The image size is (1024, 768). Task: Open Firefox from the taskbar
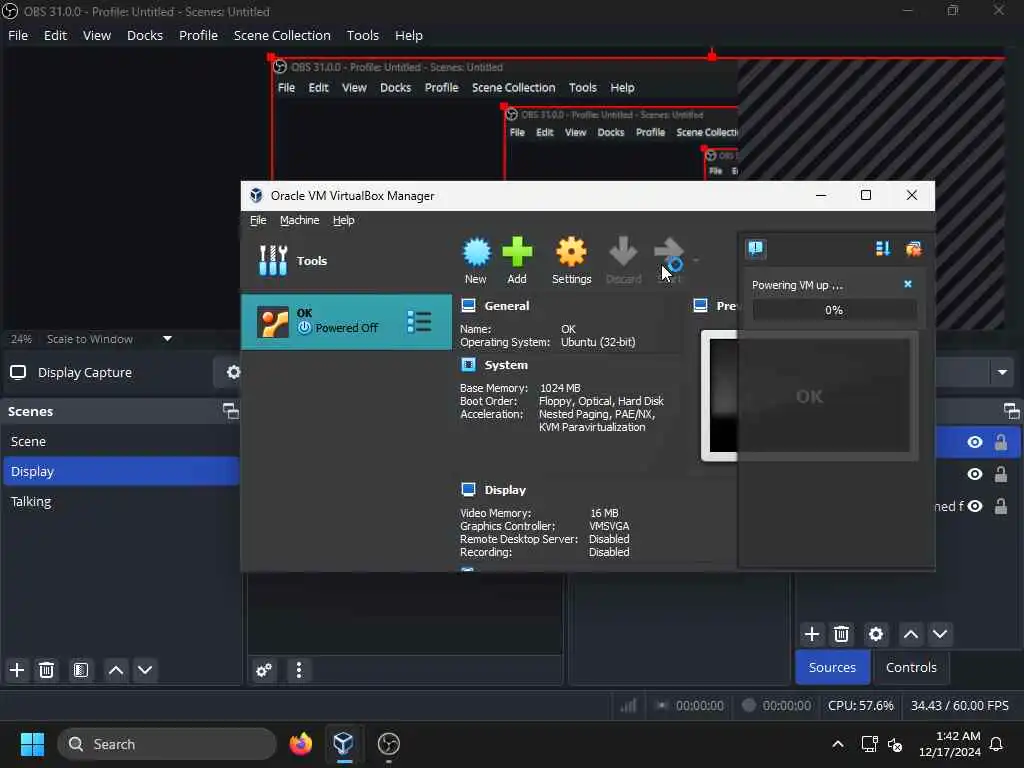[301, 744]
